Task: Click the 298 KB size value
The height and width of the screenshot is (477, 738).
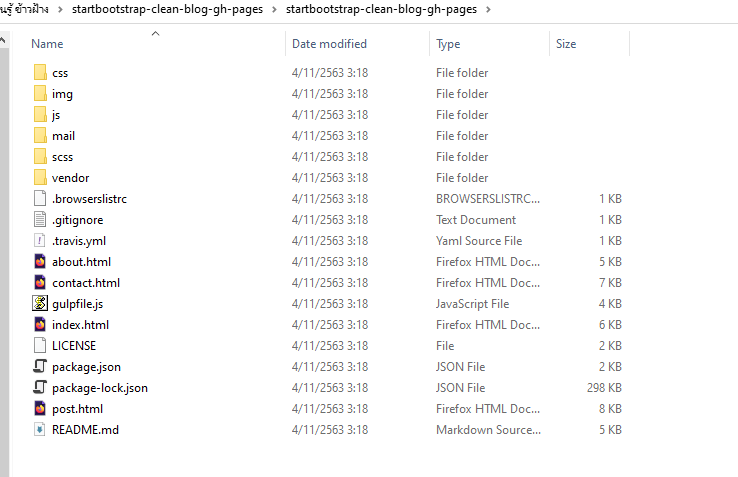Action: 604,388
